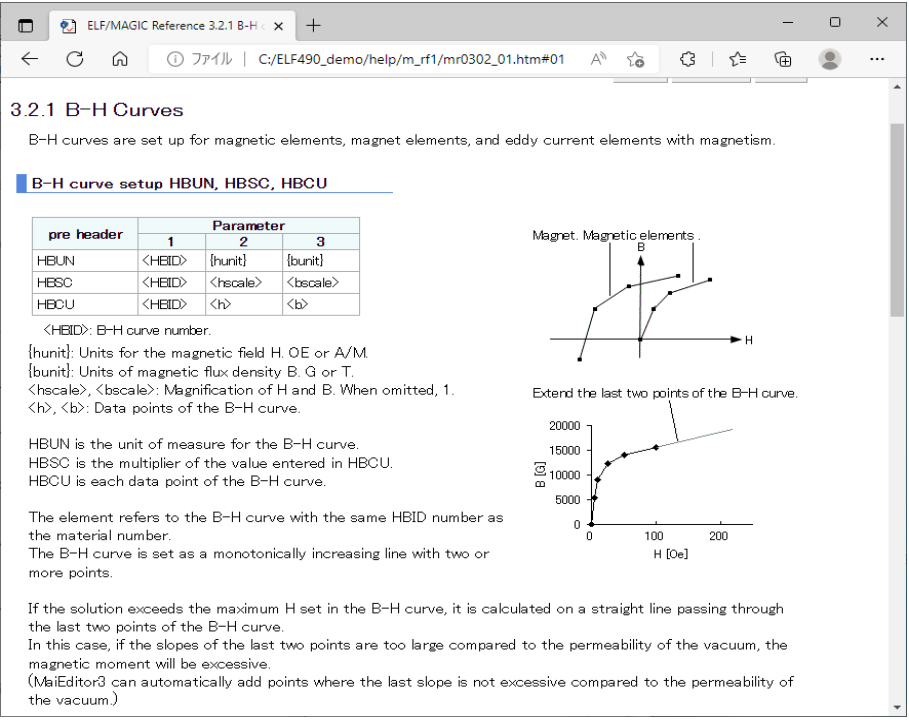This screenshot has height=722, width=909.
Task: Click the 'pre header' table heading
Action: click(85, 234)
